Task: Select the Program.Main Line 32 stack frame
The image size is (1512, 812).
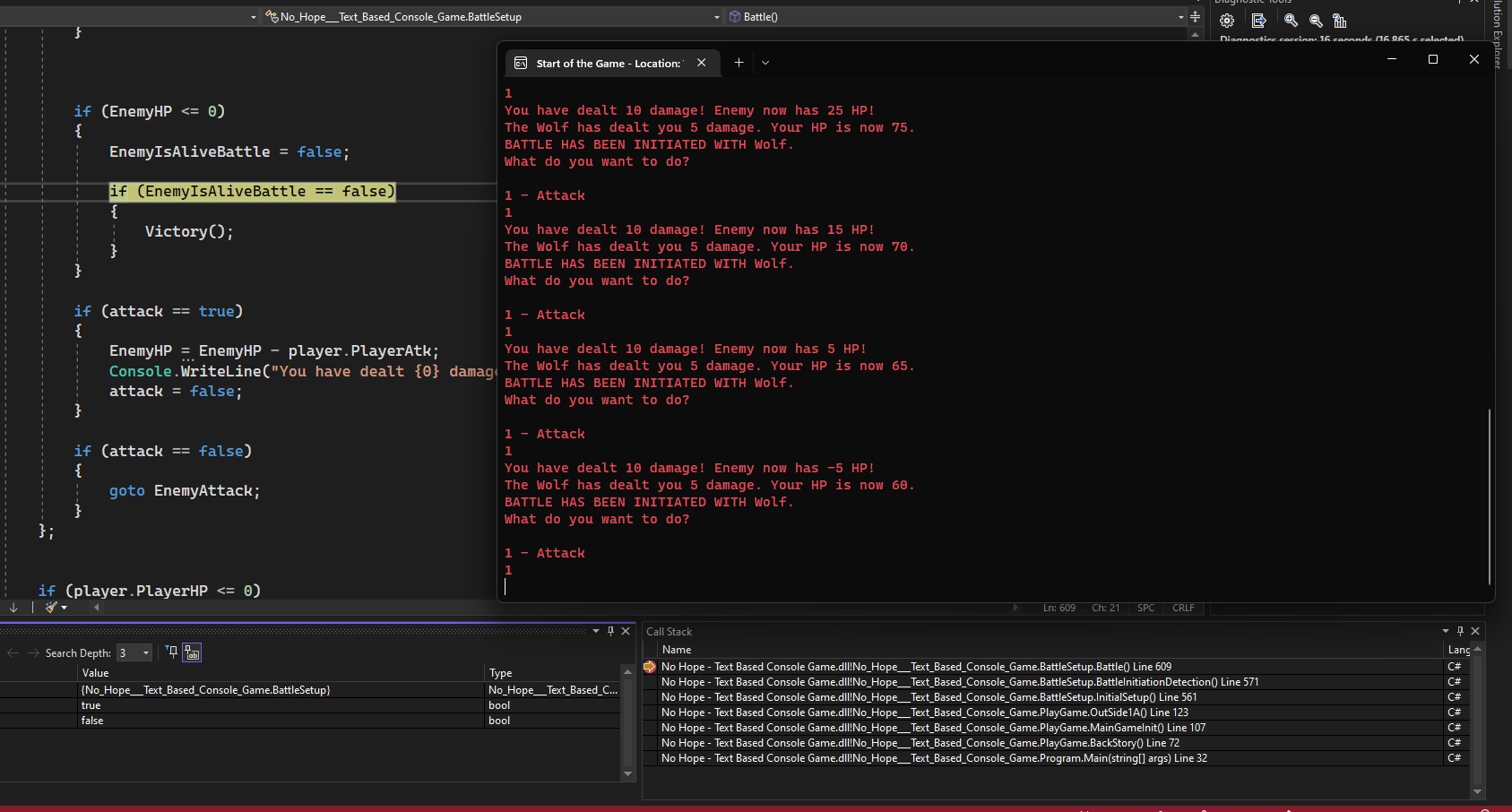Action: (x=1050, y=758)
